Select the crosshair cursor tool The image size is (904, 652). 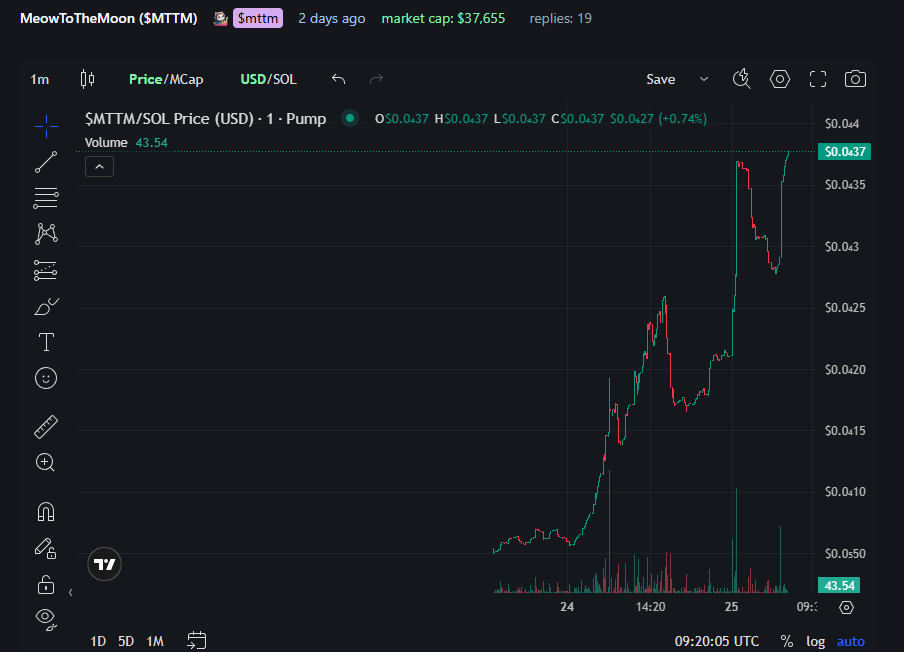[x=46, y=126]
